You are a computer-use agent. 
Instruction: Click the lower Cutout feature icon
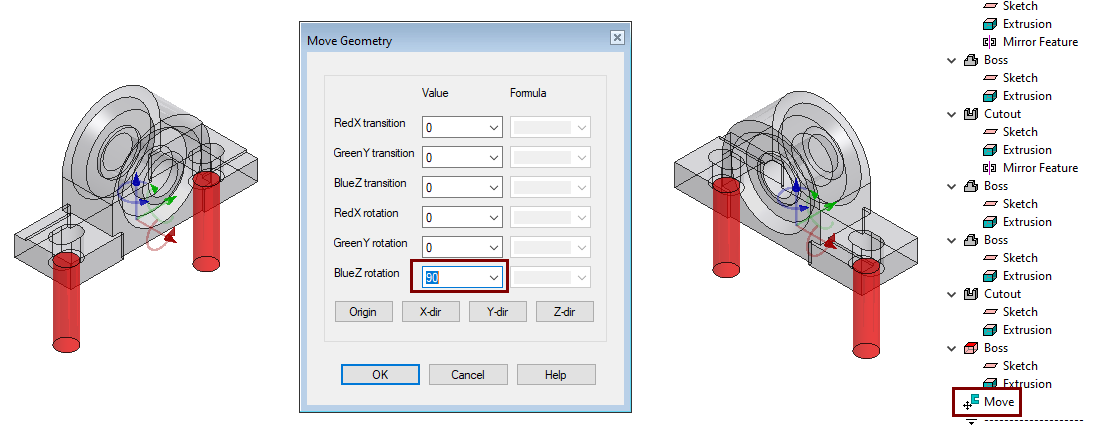[x=971, y=294]
